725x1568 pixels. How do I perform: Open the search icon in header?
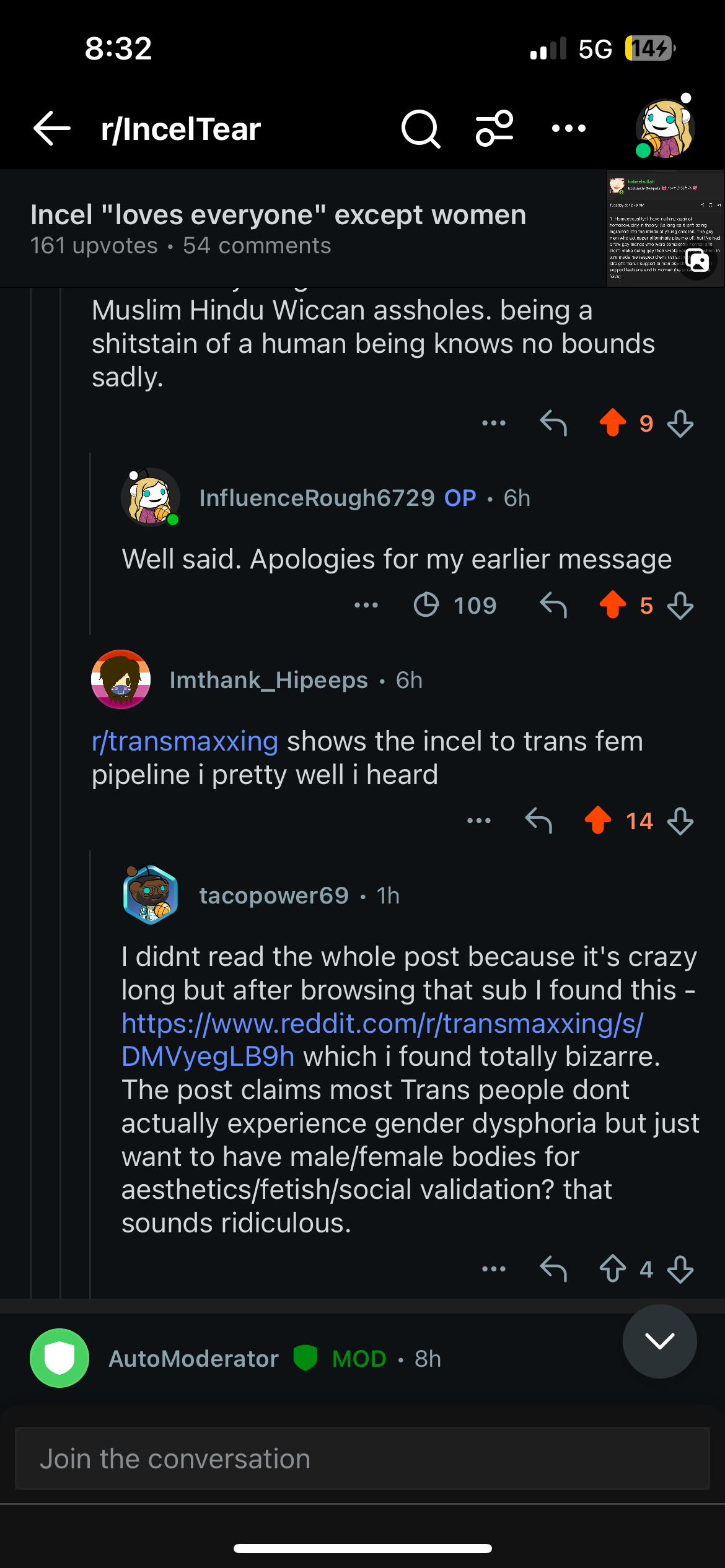[421, 129]
